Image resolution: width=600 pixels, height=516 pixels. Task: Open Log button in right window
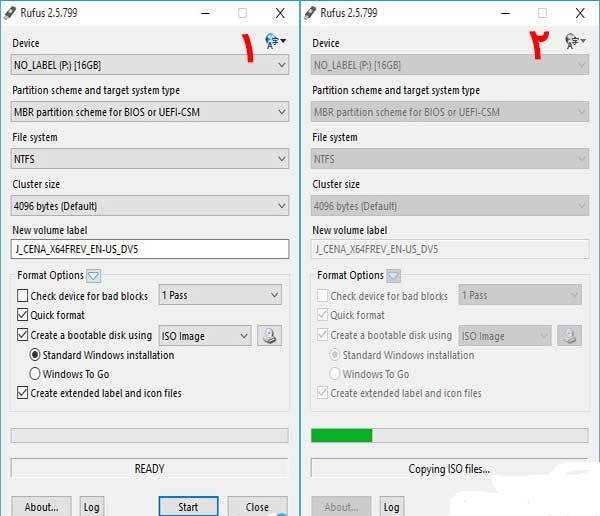tap(391, 506)
